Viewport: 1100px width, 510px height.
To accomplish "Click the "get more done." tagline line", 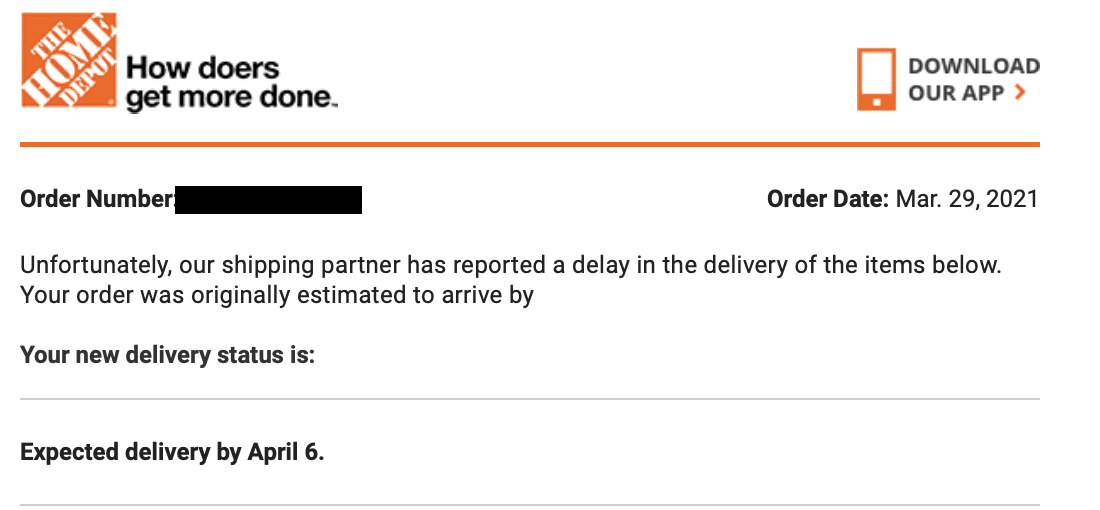I will 231,98.
